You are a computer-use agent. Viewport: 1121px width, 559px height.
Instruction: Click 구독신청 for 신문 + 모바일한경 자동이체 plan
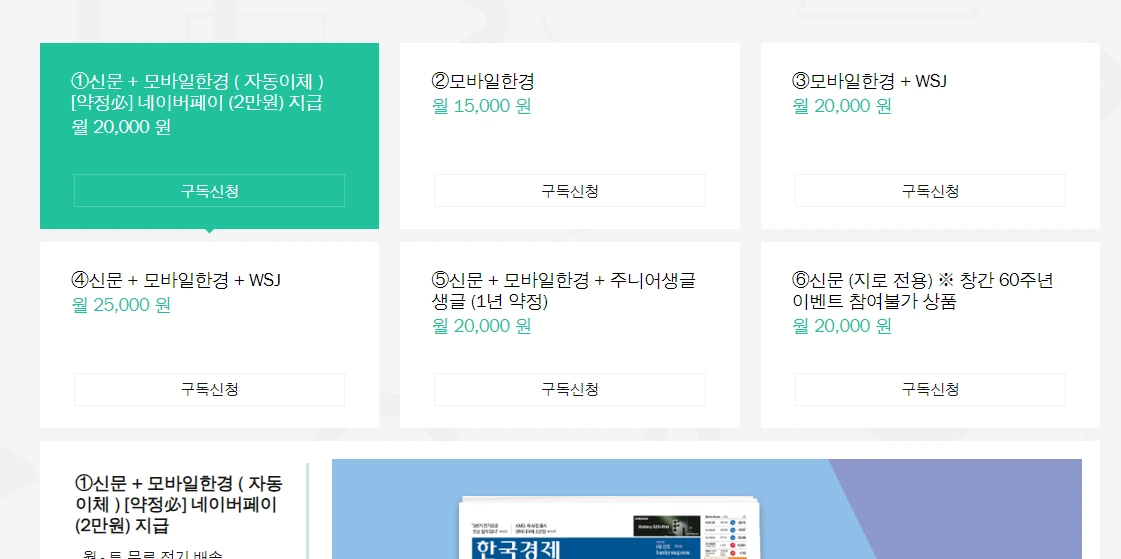coord(209,191)
